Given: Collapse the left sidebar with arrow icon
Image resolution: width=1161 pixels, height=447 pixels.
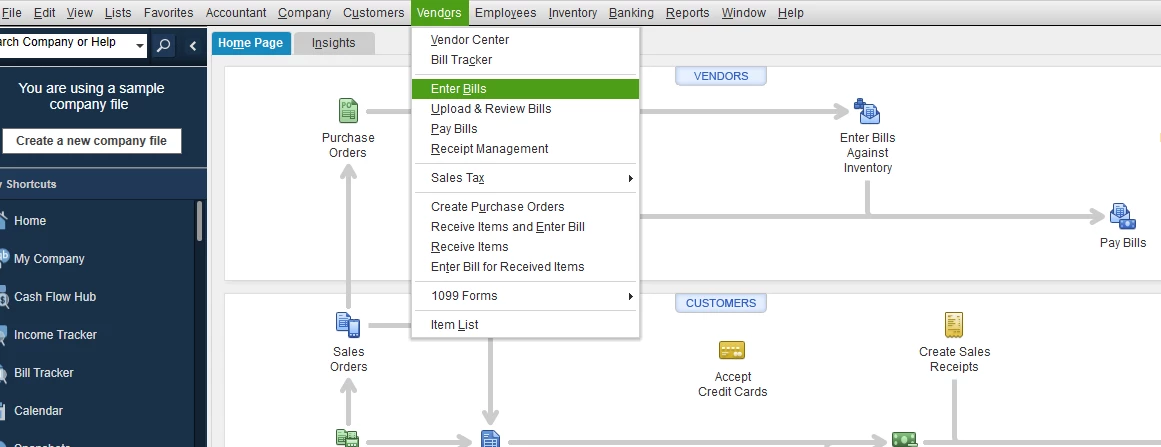Looking at the screenshot, I should 193,46.
